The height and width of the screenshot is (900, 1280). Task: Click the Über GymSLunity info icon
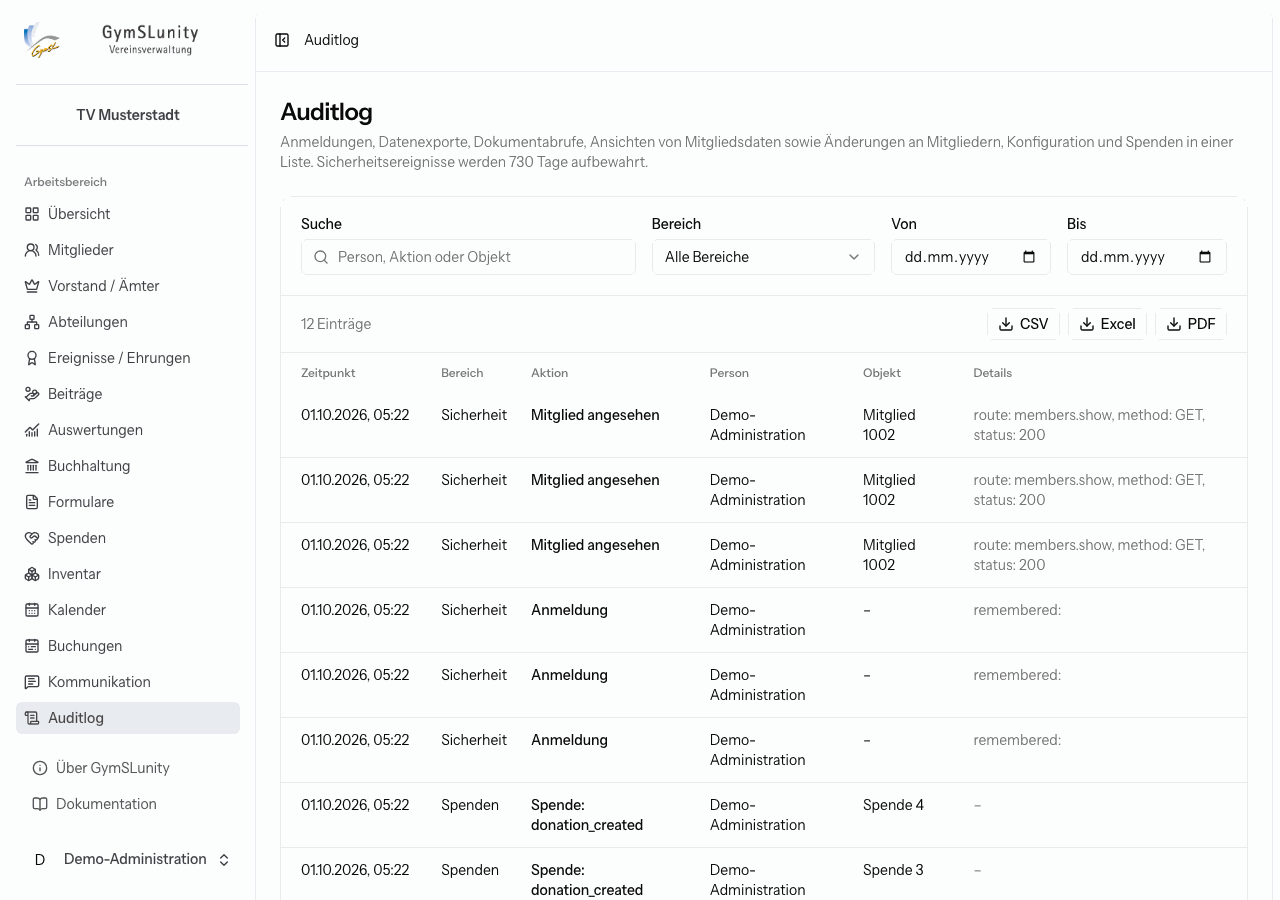pos(40,768)
